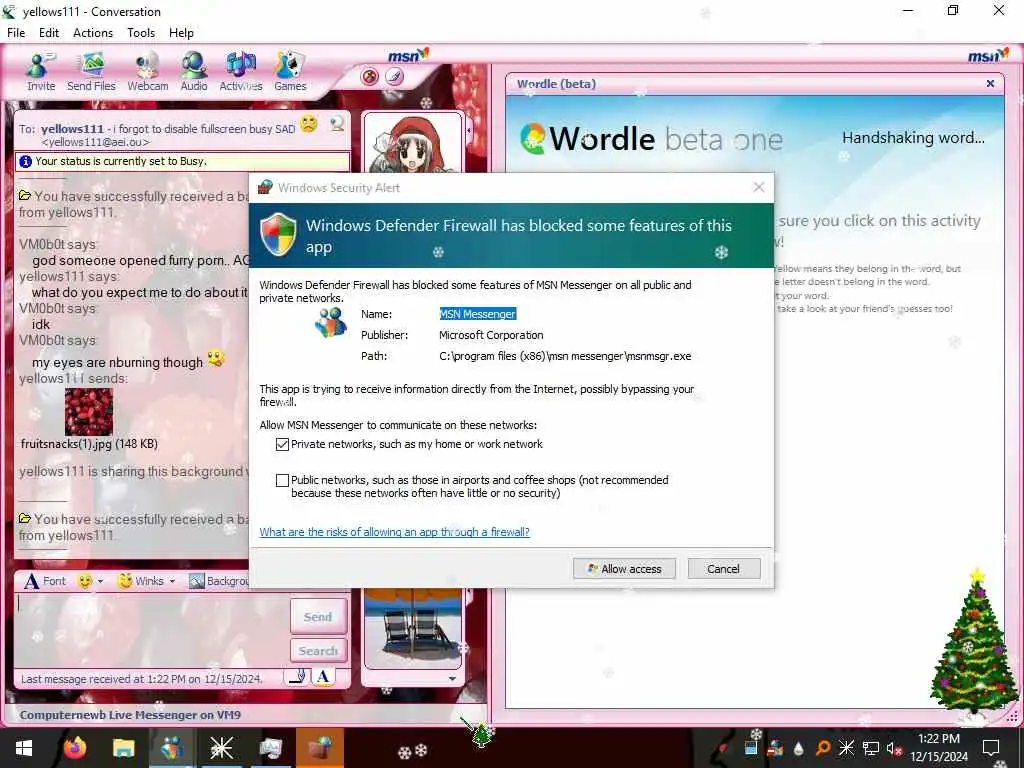Select the Windows Security Alert taskbar button

click(x=319, y=748)
